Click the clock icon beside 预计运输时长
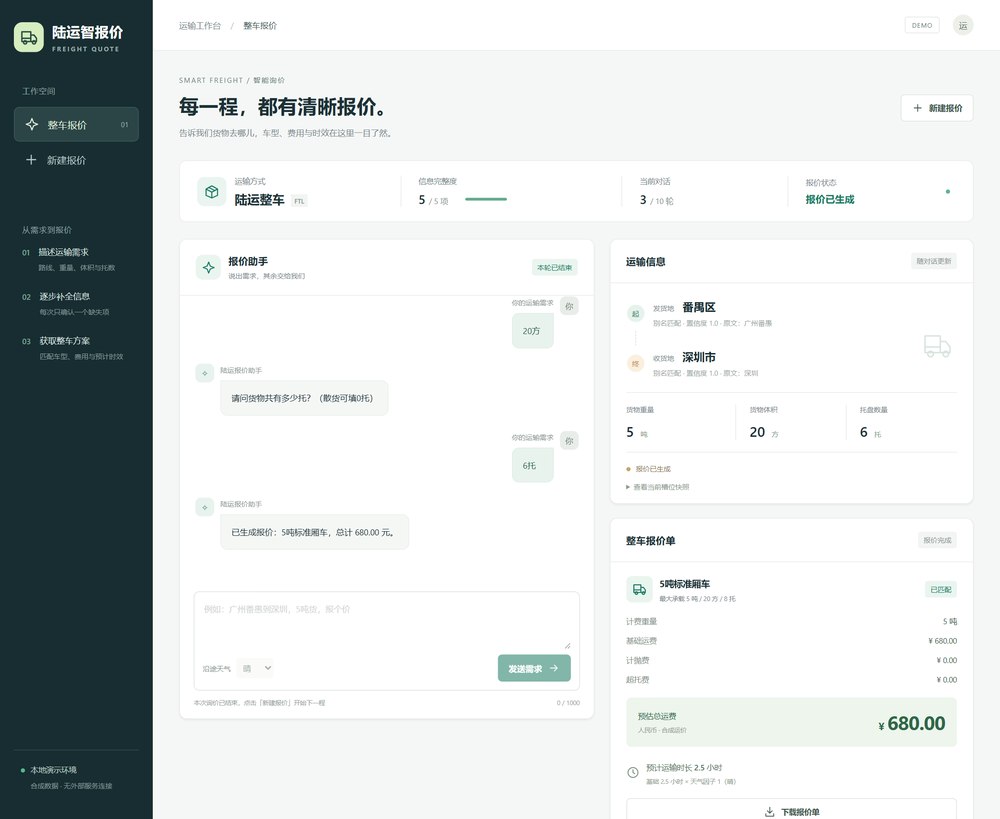 633,772
